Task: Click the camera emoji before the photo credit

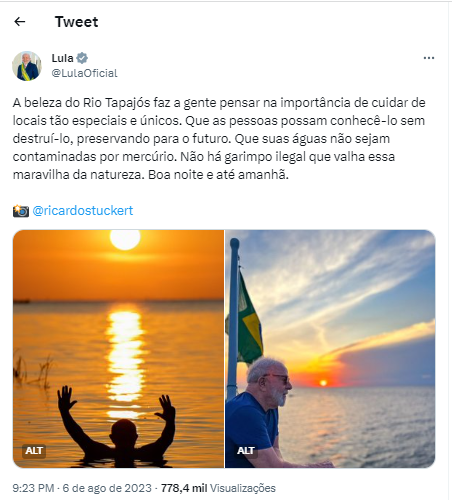Action: (x=21, y=211)
